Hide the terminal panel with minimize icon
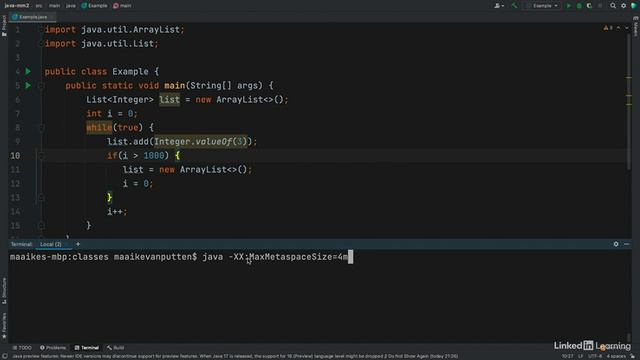This screenshot has height=360, width=640. pos(627,244)
